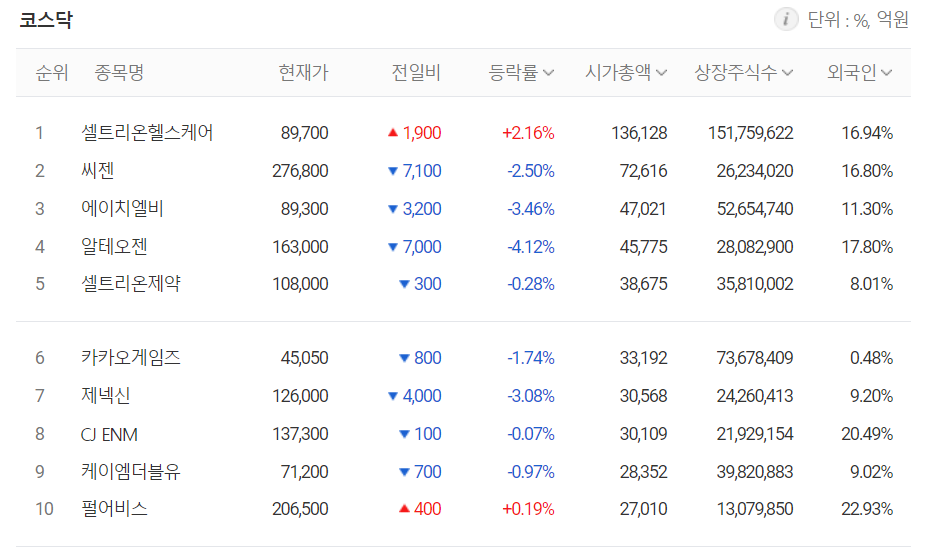Click the current price 276,800
This screenshot has height=556, width=925.
[300, 171]
